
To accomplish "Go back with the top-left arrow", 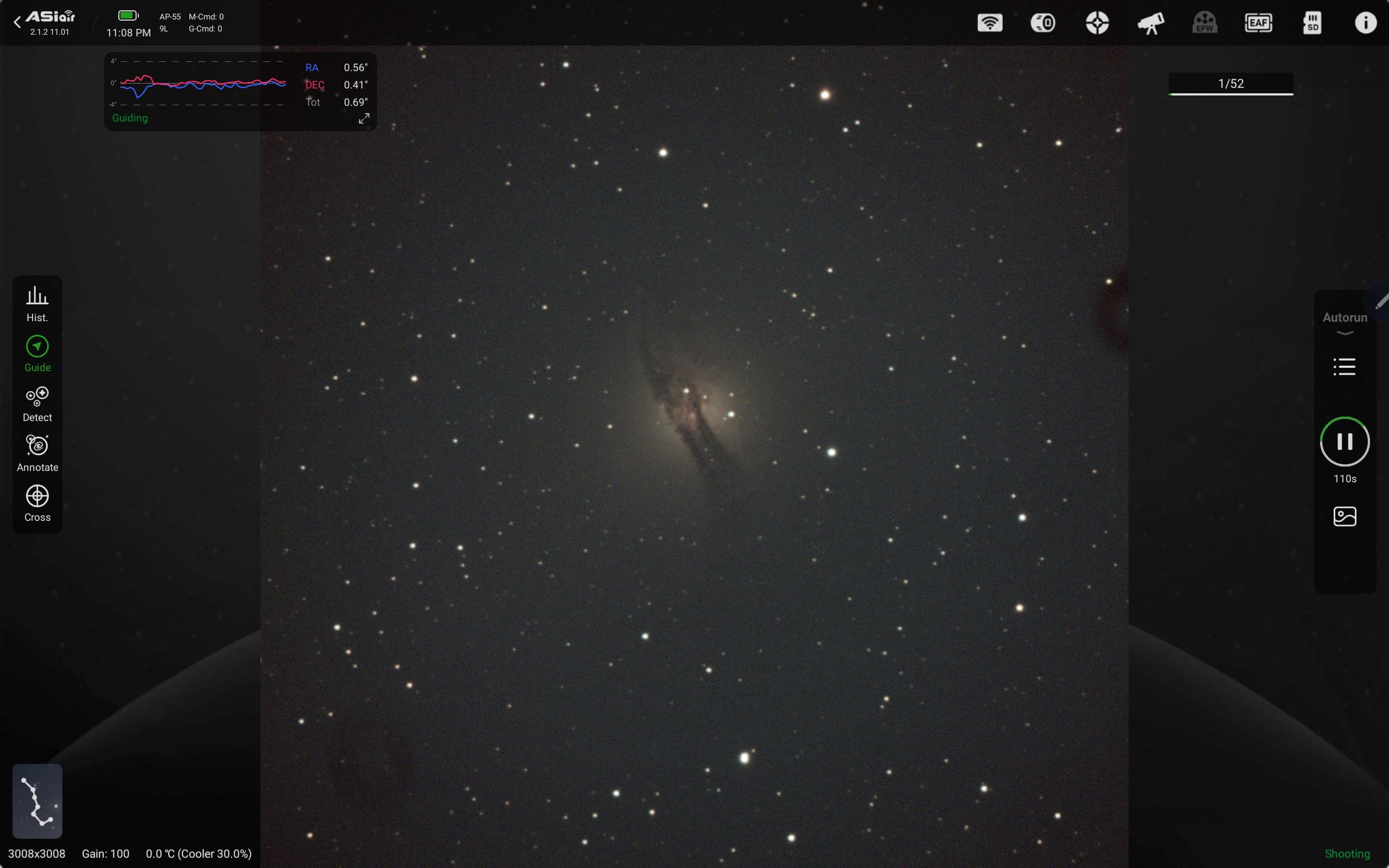I will (x=17, y=22).
